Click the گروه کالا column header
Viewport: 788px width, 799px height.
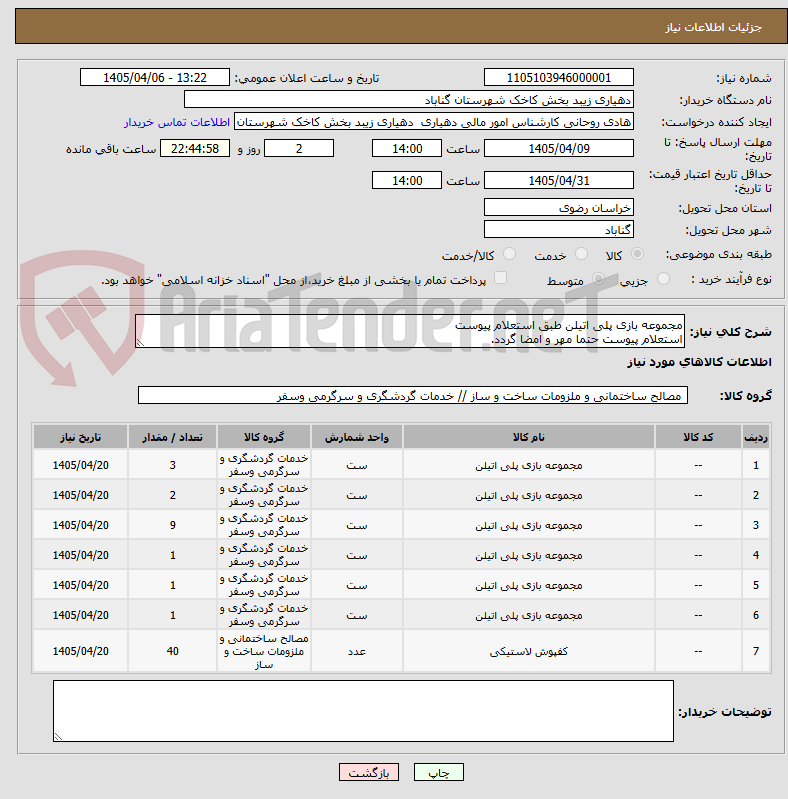[264, 437]
